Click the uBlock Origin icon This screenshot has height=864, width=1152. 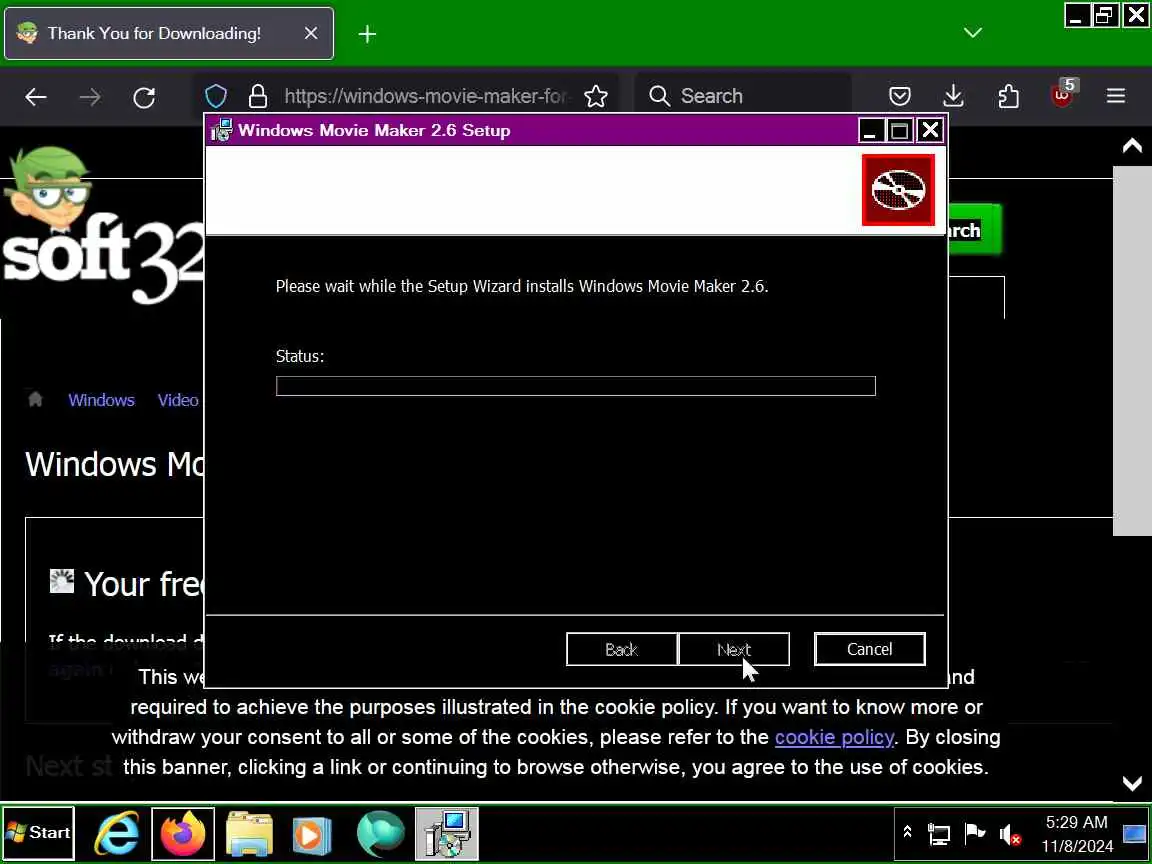tap(1062, 94)
